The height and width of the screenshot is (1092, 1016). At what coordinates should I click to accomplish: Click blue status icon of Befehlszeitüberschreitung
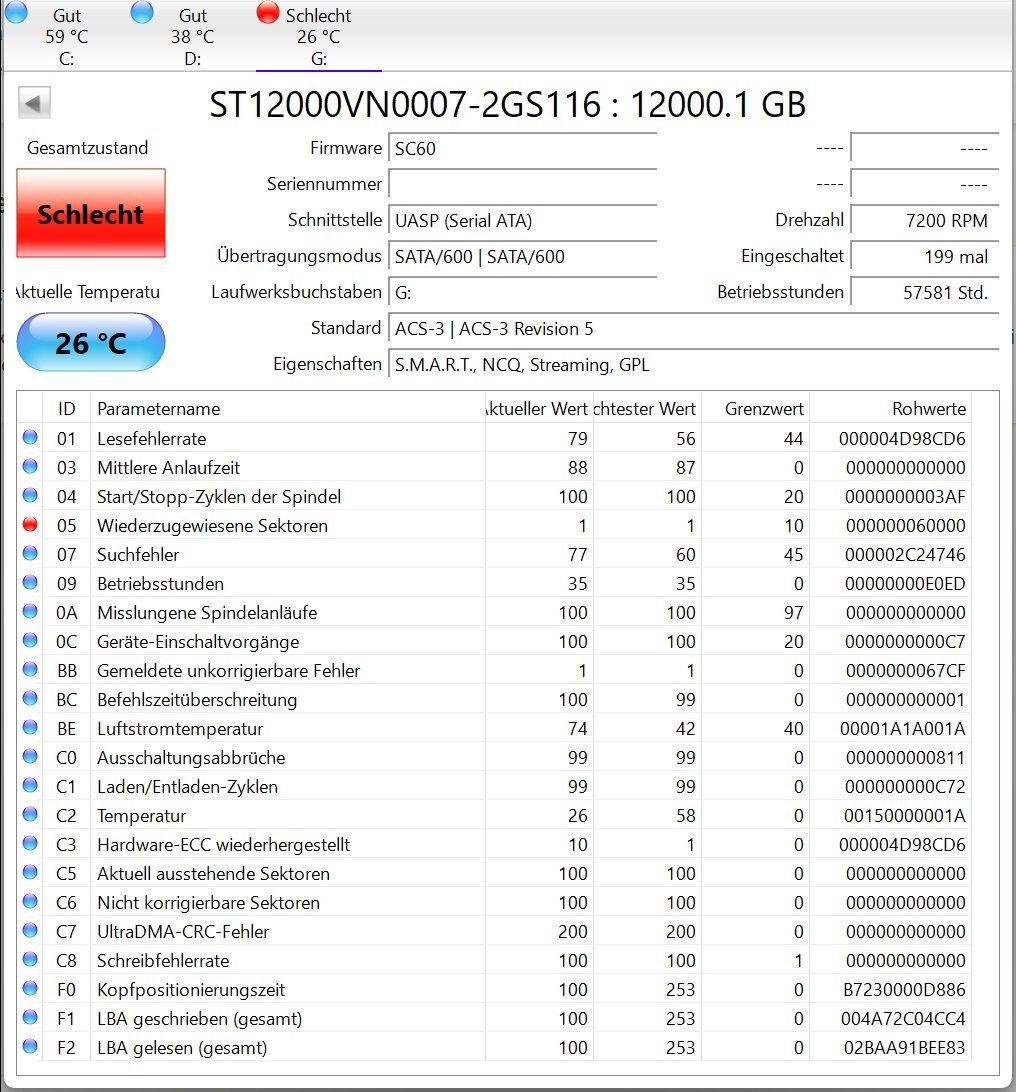30,699
